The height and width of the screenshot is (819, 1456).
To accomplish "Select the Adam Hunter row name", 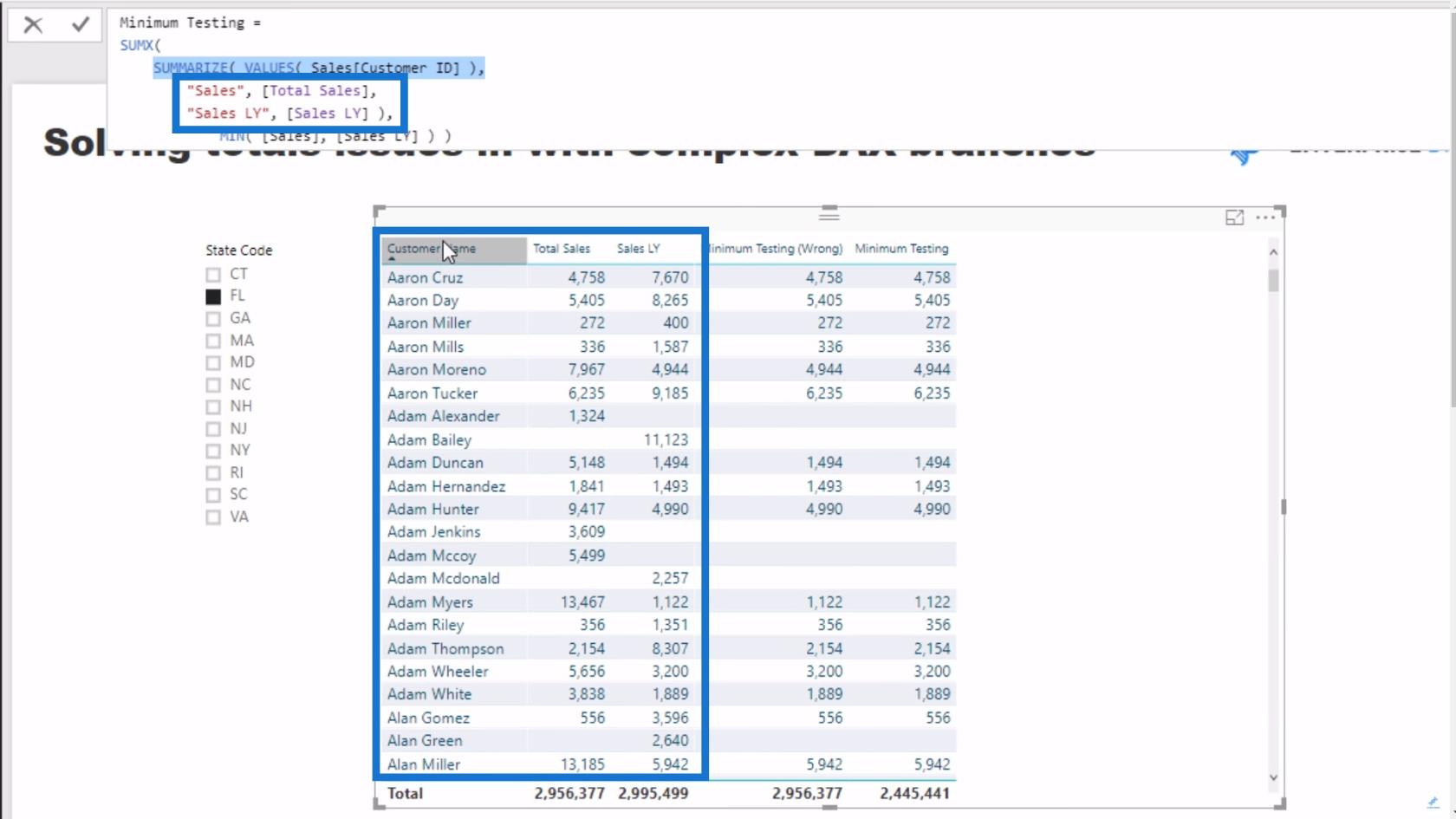I will tap(433, 509).
